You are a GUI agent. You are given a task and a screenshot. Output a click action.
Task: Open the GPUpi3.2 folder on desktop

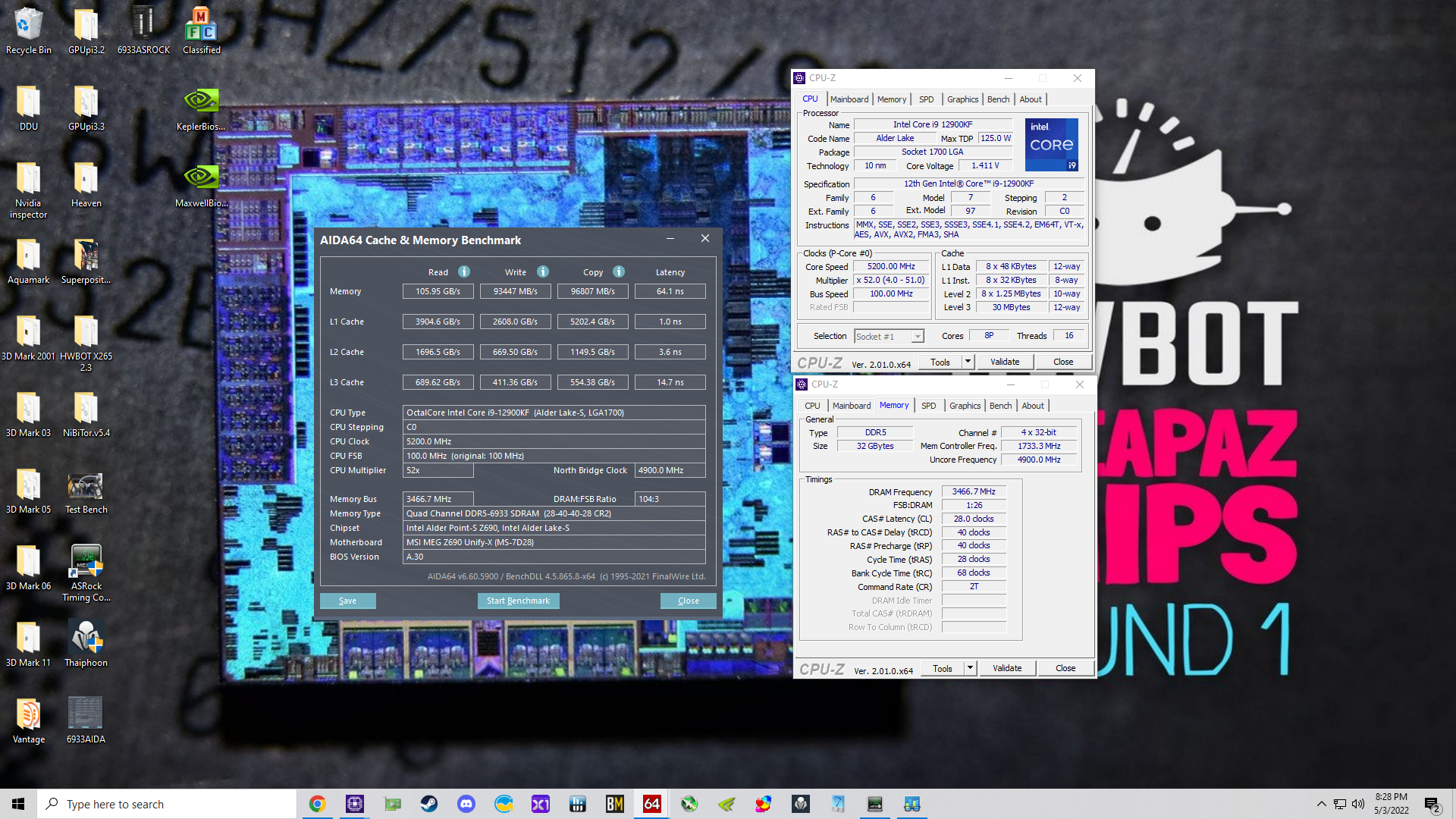pyautogui.click(x=86, y=30)
